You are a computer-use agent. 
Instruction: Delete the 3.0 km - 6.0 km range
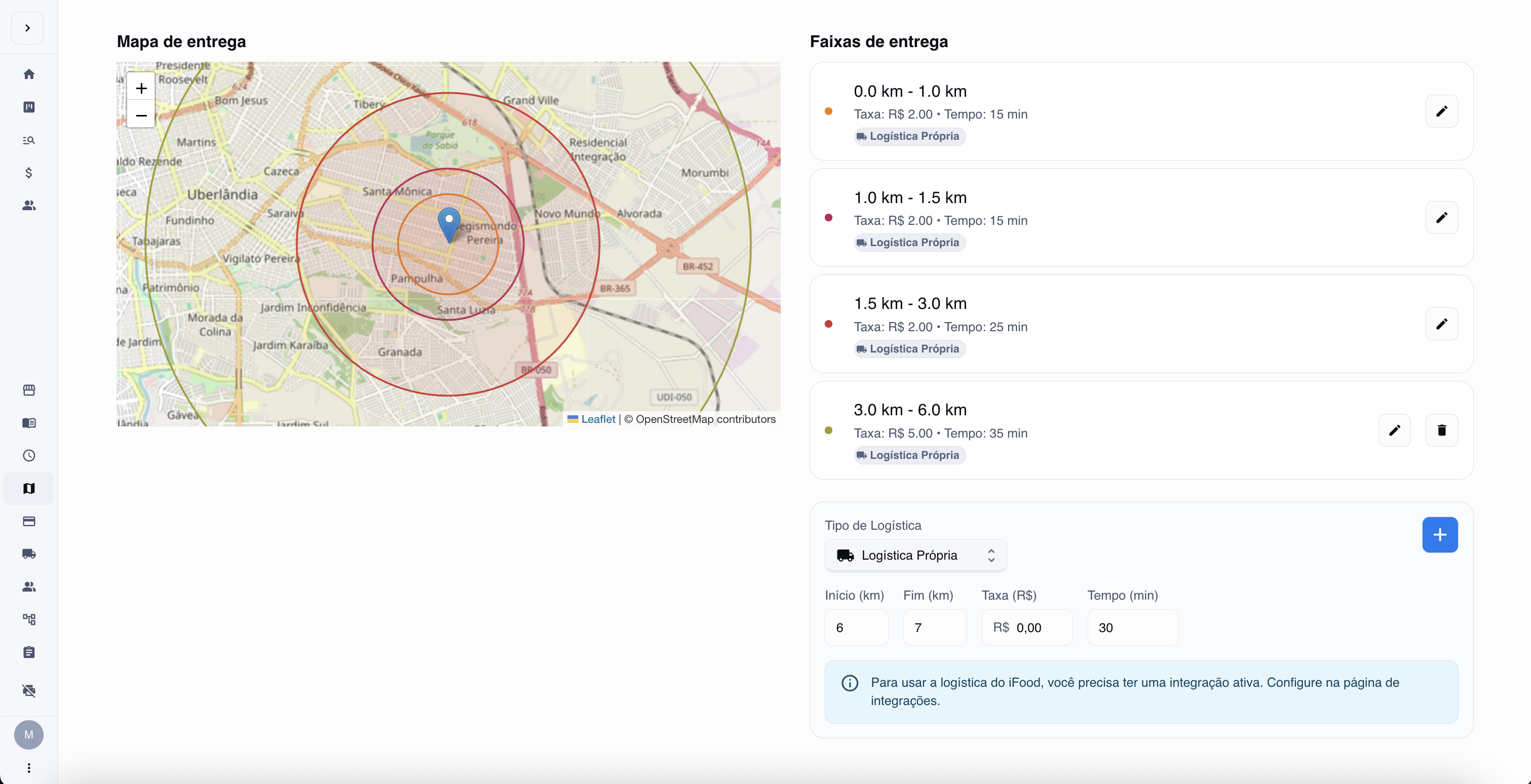(1441, 430)
